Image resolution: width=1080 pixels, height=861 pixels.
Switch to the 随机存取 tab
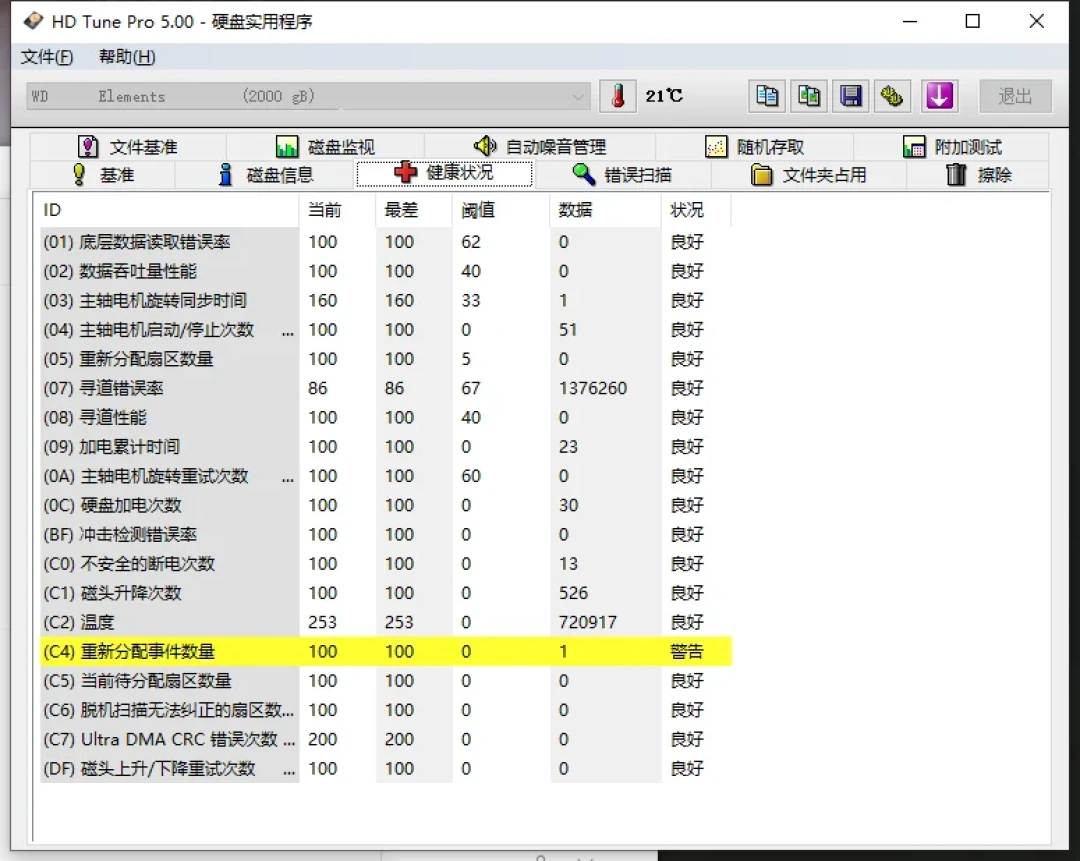(x=755, y=147)
